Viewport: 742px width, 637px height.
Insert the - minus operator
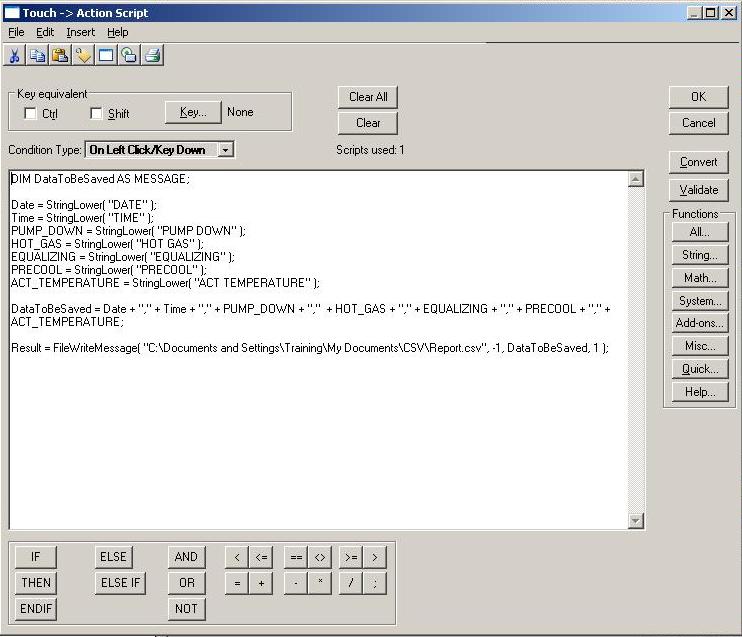pos(296,583)
